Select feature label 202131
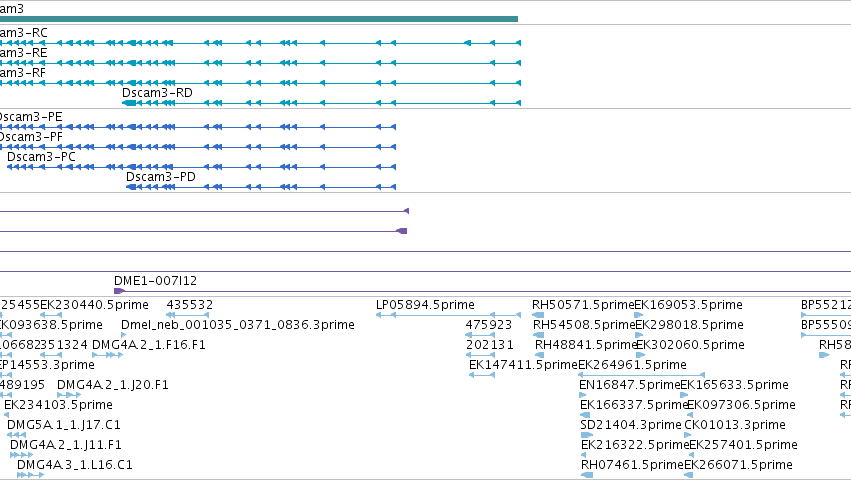This screenshot has width=851, height=480. [x=490, y=345]
